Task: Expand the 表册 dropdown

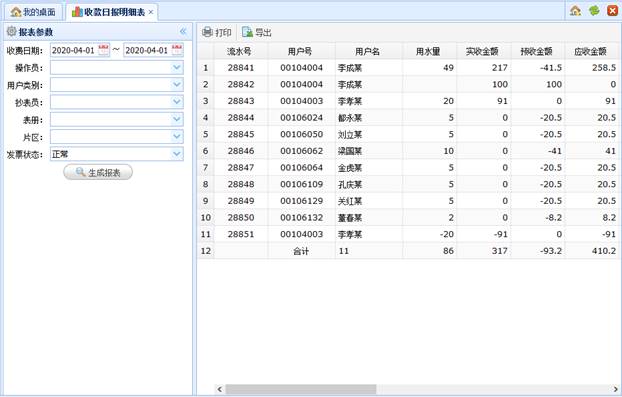Action: pyautogui.click(x=177, y=119)
